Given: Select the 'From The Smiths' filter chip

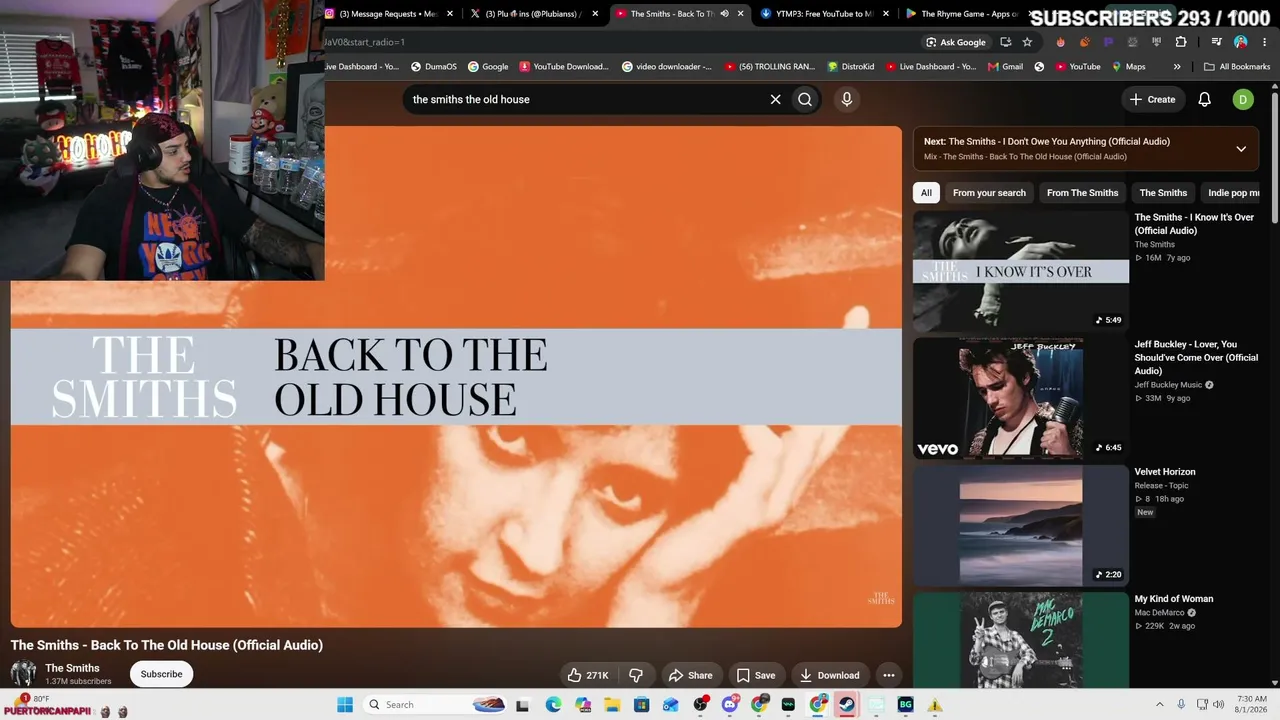Looking at the screenshot, I should [1082, 193].
